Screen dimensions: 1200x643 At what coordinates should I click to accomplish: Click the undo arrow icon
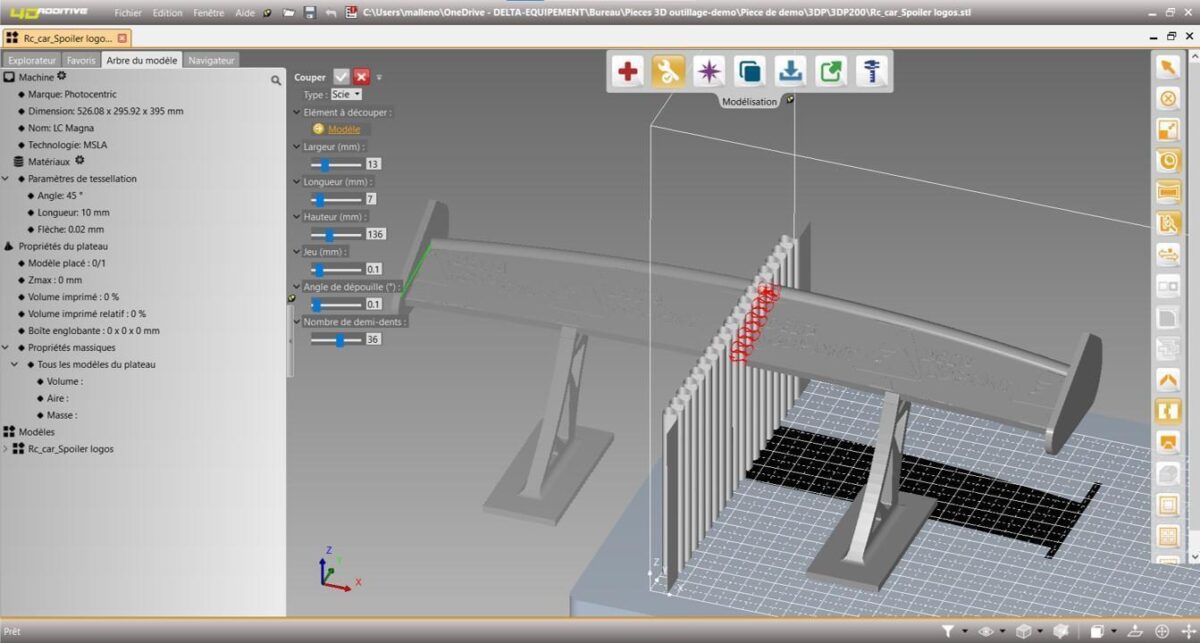pos(331,13)
